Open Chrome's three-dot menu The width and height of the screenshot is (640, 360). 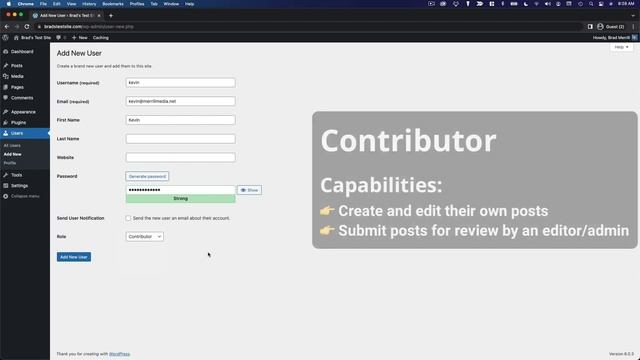(633, 27)
